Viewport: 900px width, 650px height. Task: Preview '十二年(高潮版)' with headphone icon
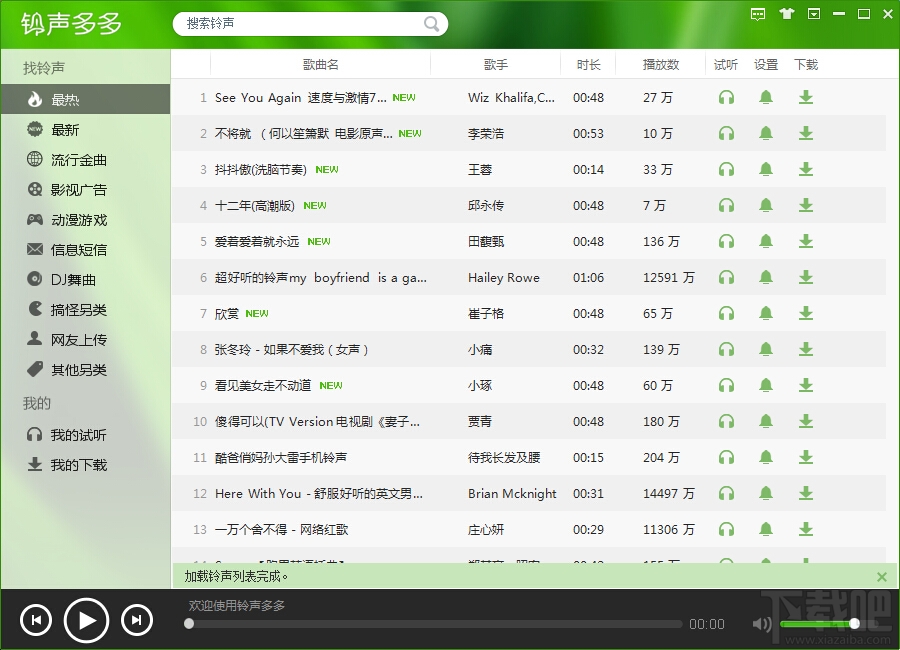tap(726, 206)
